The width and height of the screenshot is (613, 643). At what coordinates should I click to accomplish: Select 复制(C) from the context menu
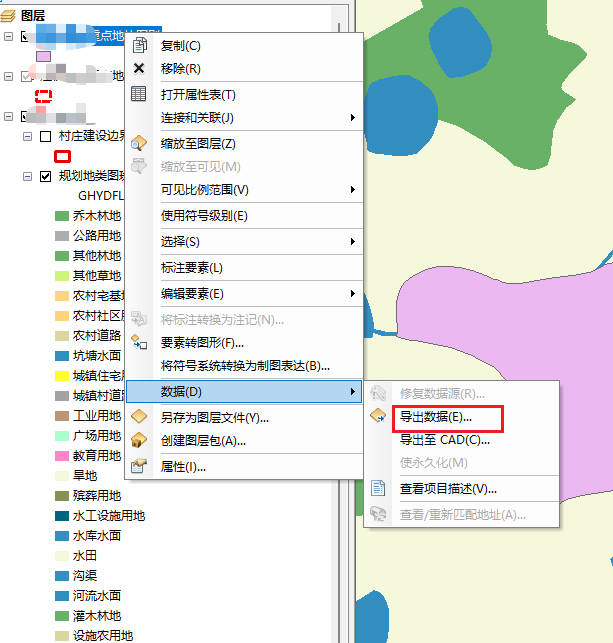[181, 46]
